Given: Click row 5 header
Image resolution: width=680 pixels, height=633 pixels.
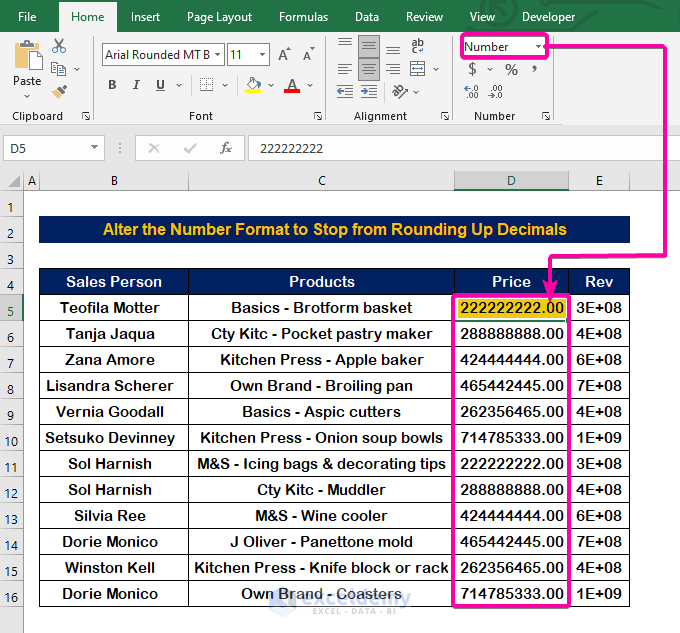Looking at the screenshot, I should pos(11,308).
